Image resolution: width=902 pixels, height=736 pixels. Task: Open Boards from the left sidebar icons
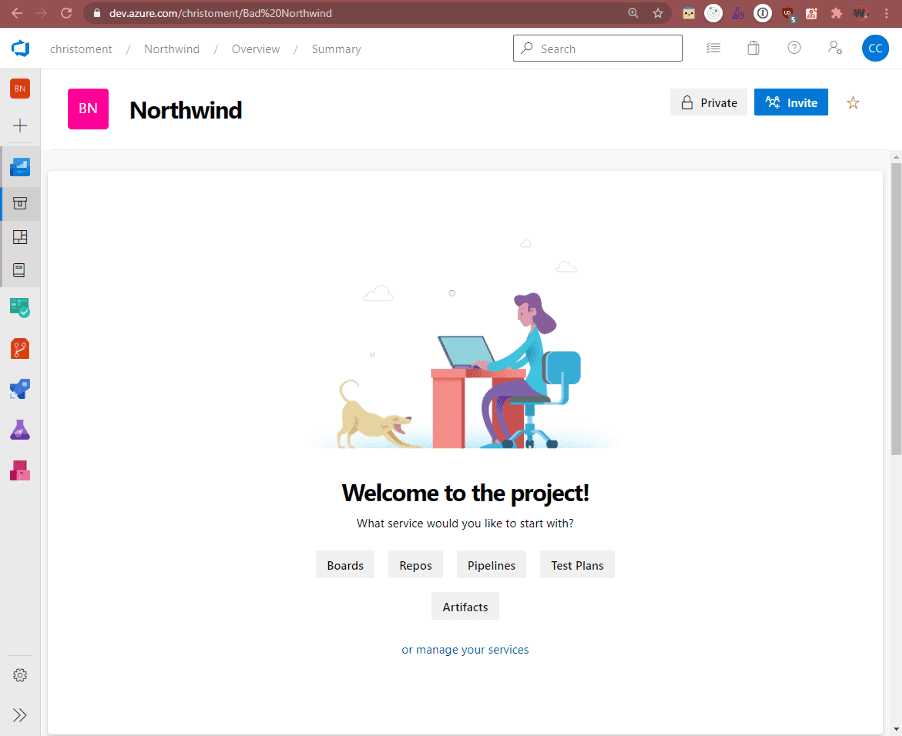pos(20,307)
